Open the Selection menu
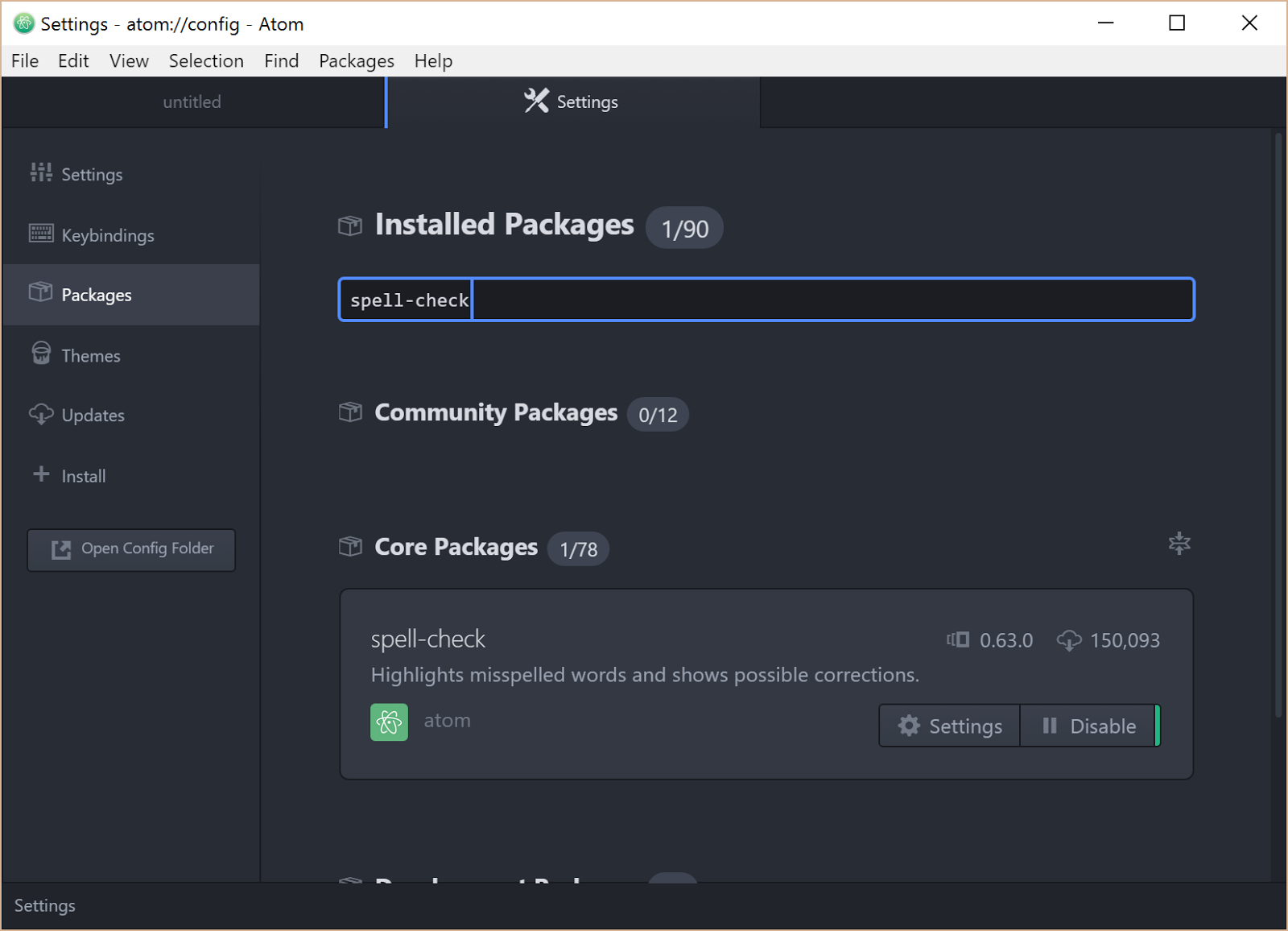The height and width of the screenshot is (931, 1288). tap(206, 61)
